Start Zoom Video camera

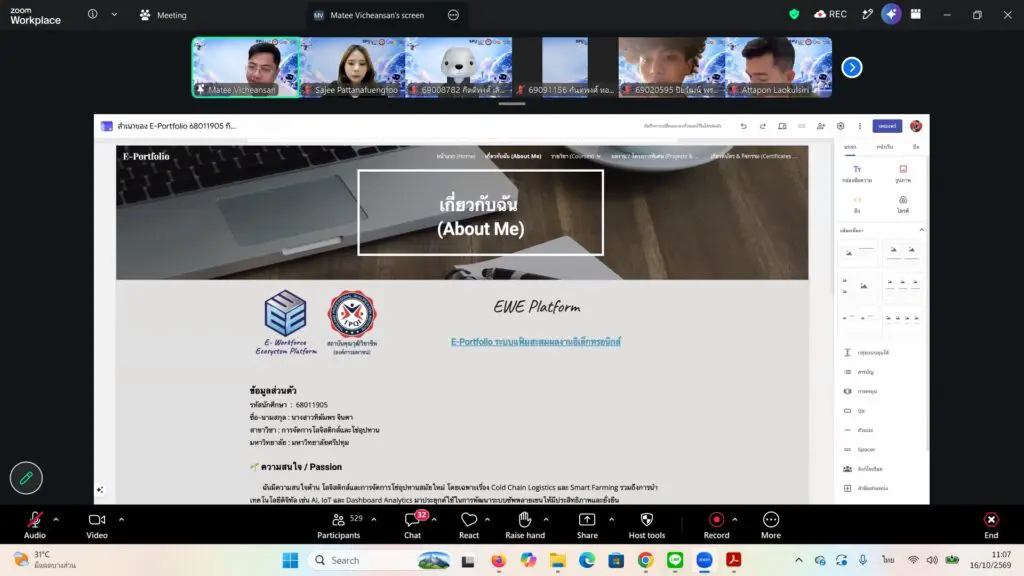point(97,525)
